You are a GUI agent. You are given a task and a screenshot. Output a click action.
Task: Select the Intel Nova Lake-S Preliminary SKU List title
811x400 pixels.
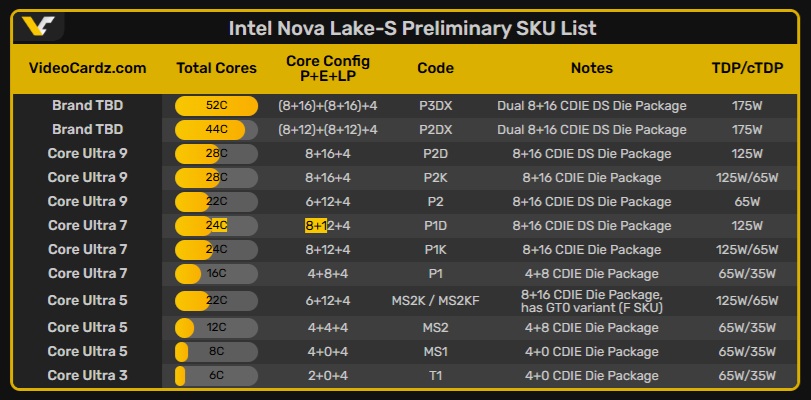(412, 28)
